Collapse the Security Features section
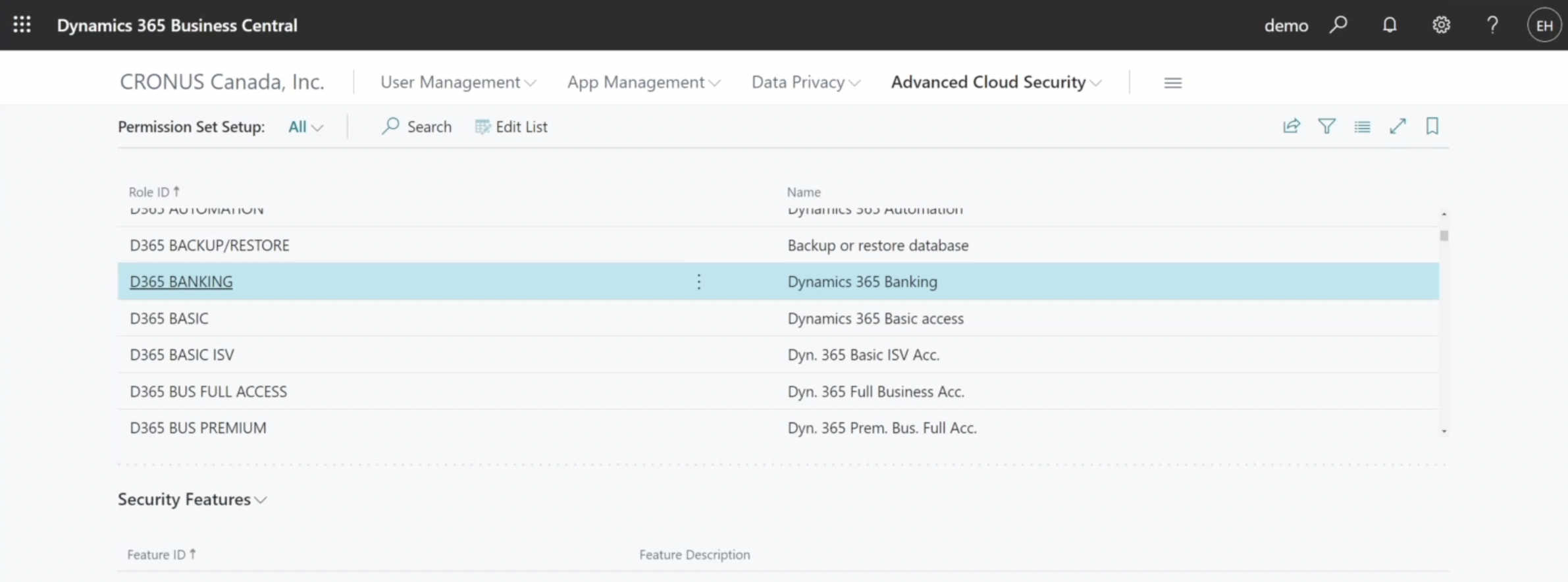1568x582 pixels. coord(192,500)
